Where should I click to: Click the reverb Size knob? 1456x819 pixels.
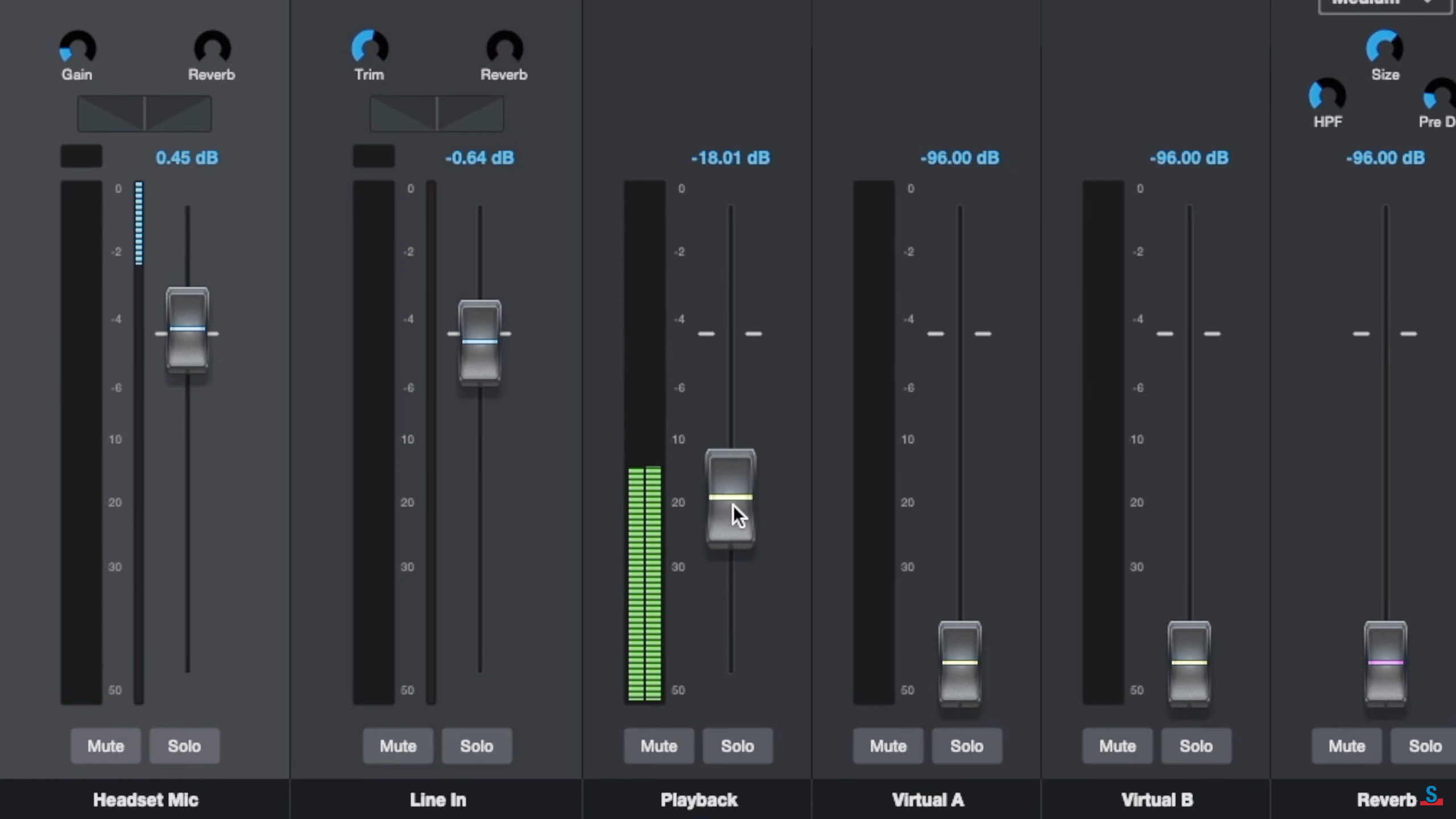[x=1384, y=48]
